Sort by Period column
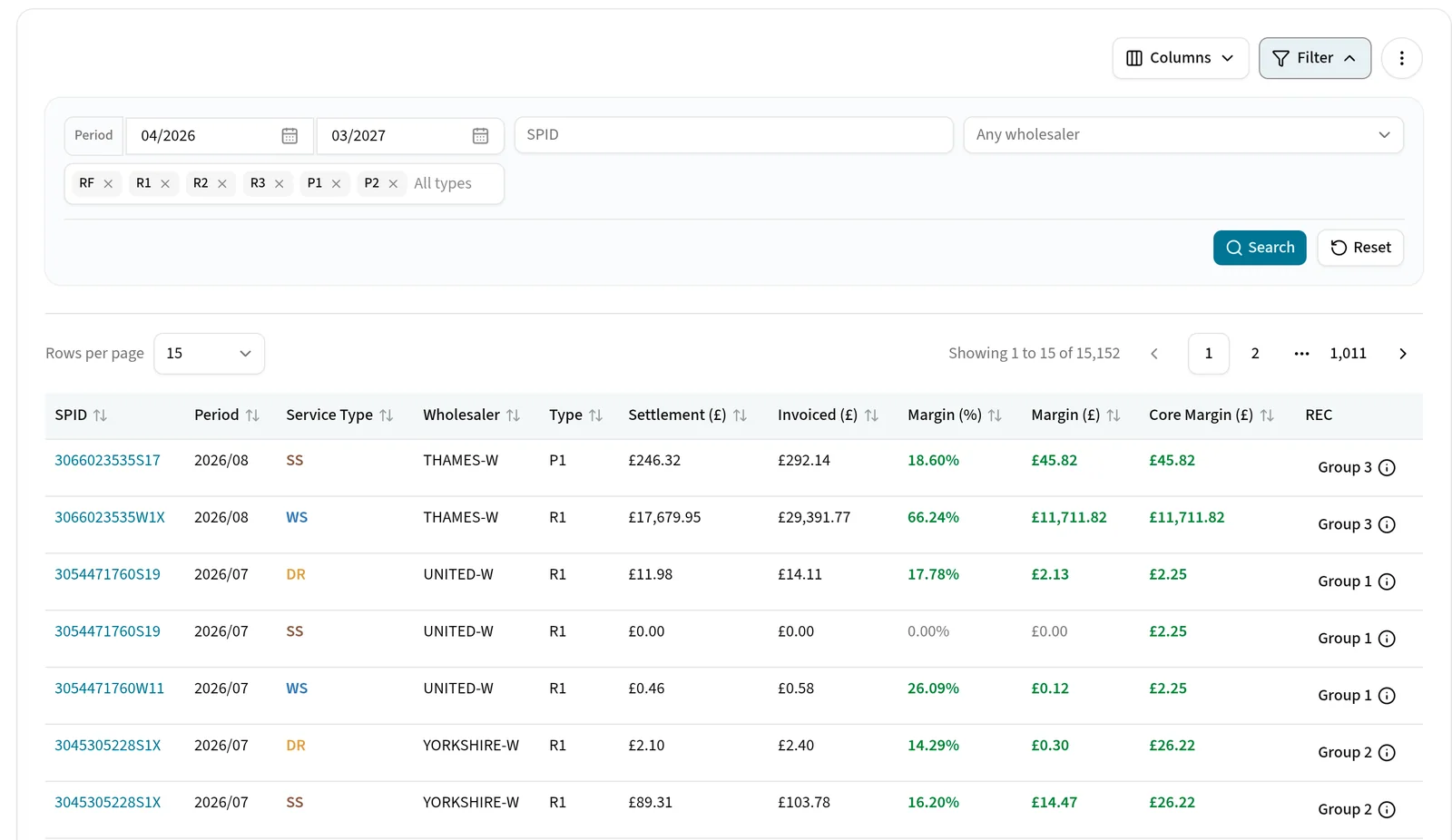This screenshot has width=1452, height=840. point(252,415)
